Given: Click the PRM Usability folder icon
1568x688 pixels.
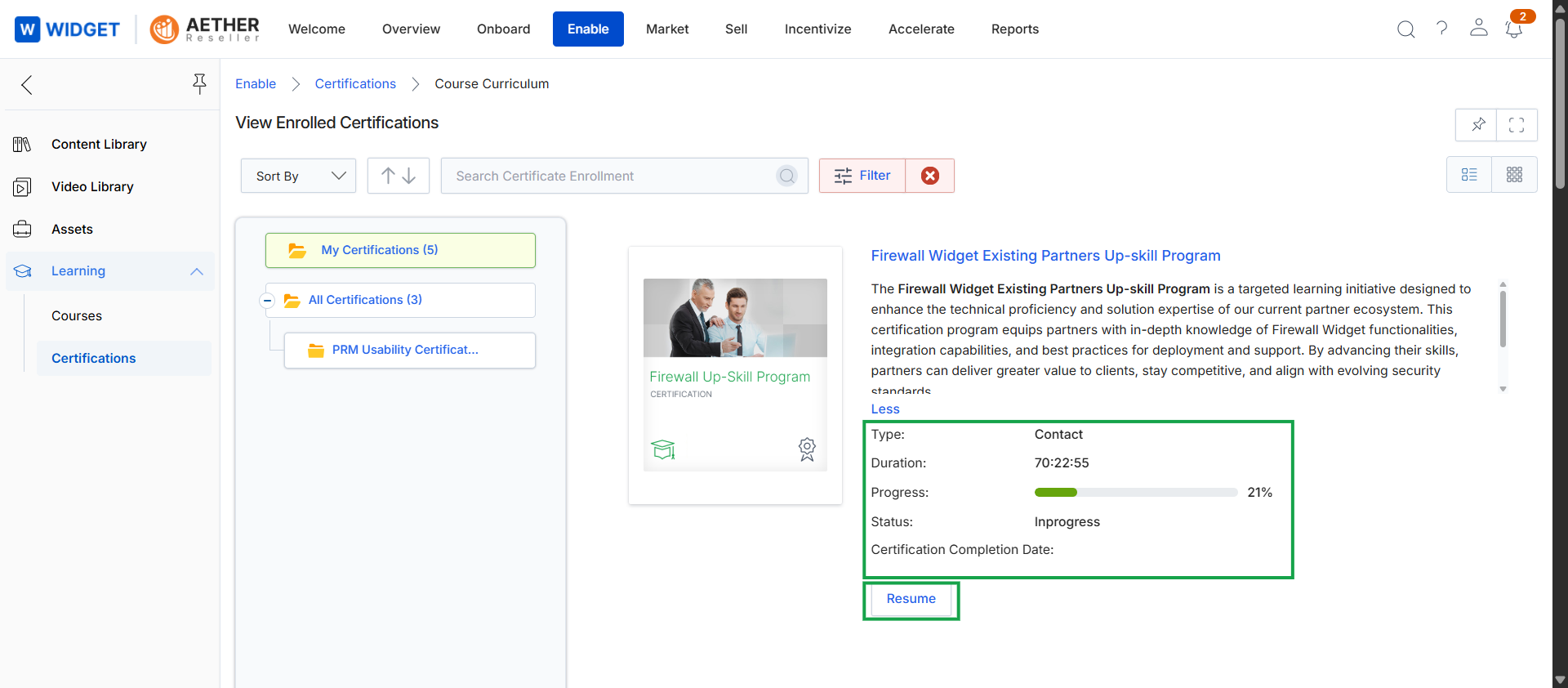Looking at the screenshot, I should [x=316, y=351].
